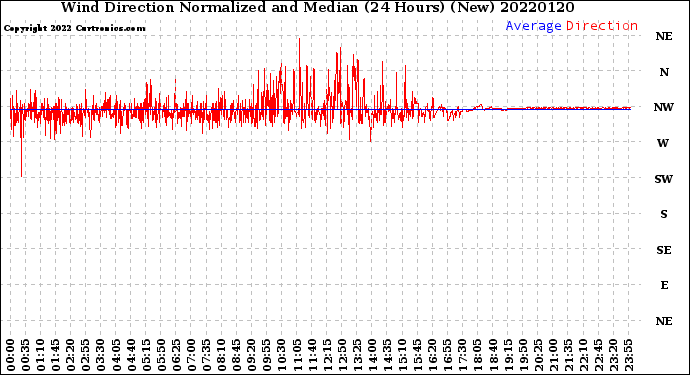
Task: Click the 11:40 time label
Action: point(312,355)
